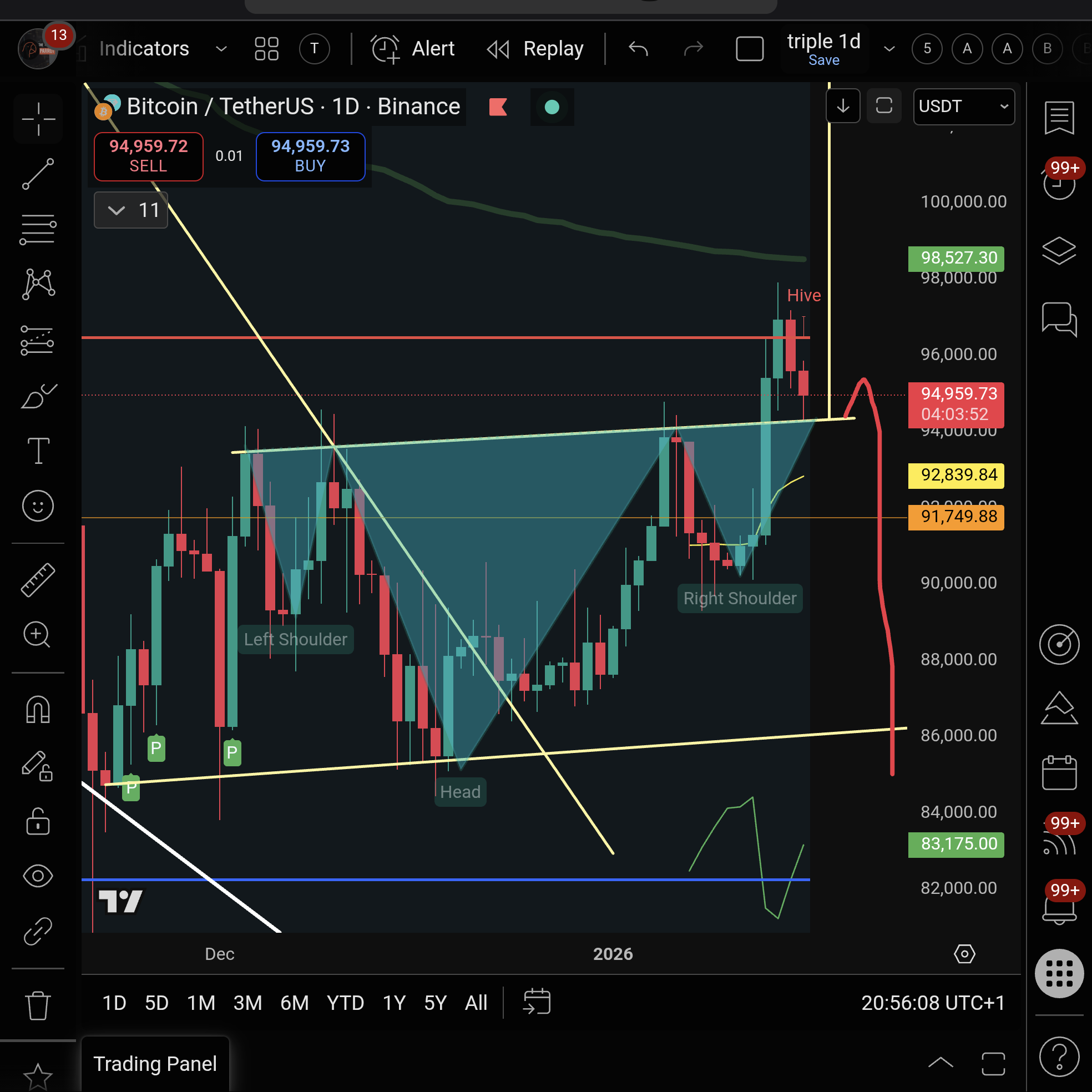Open the Indicators menu

(x=144, y=49)
